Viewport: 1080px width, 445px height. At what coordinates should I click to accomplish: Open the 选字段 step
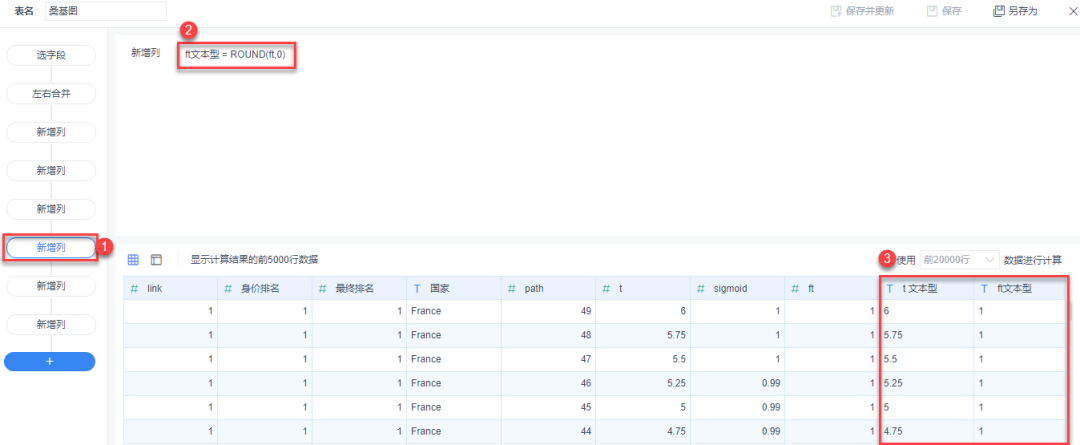point(51,55)
